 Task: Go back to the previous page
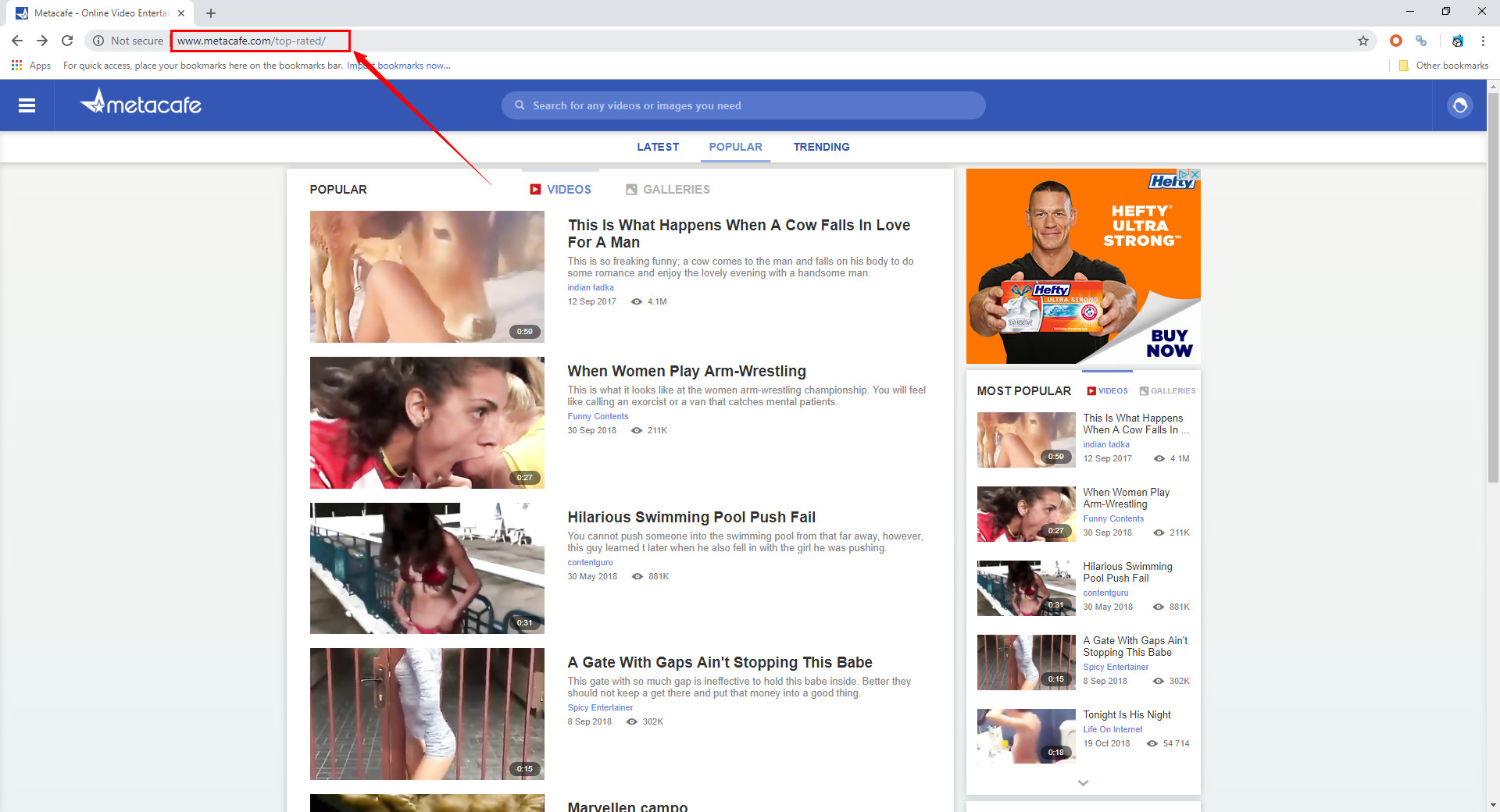pyautogui.click(x=17, y=41)
